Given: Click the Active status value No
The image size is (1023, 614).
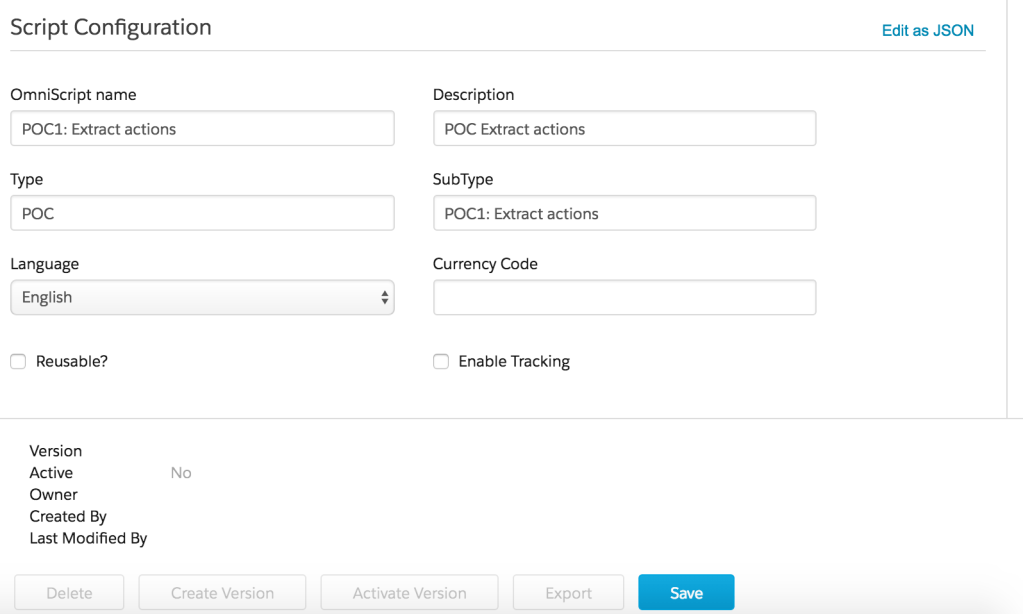Looking at the screenshot, I should point(181,473).
